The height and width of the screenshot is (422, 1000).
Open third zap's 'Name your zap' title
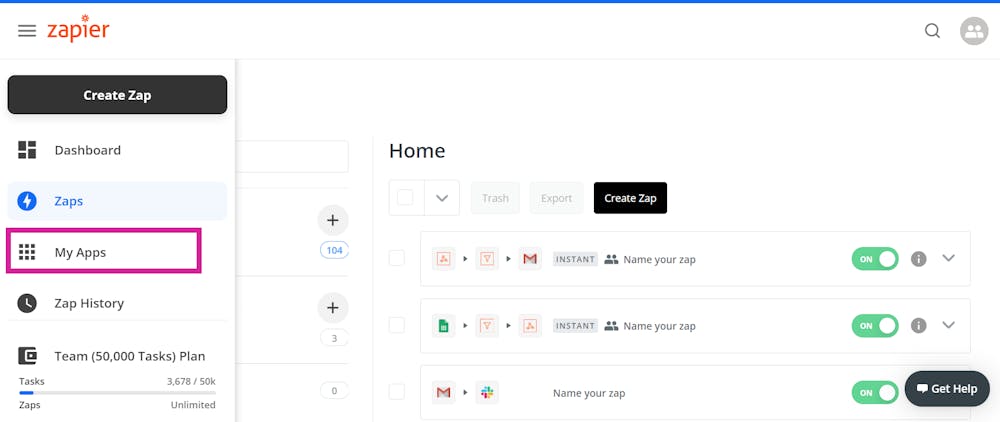(x=589, y=393)
